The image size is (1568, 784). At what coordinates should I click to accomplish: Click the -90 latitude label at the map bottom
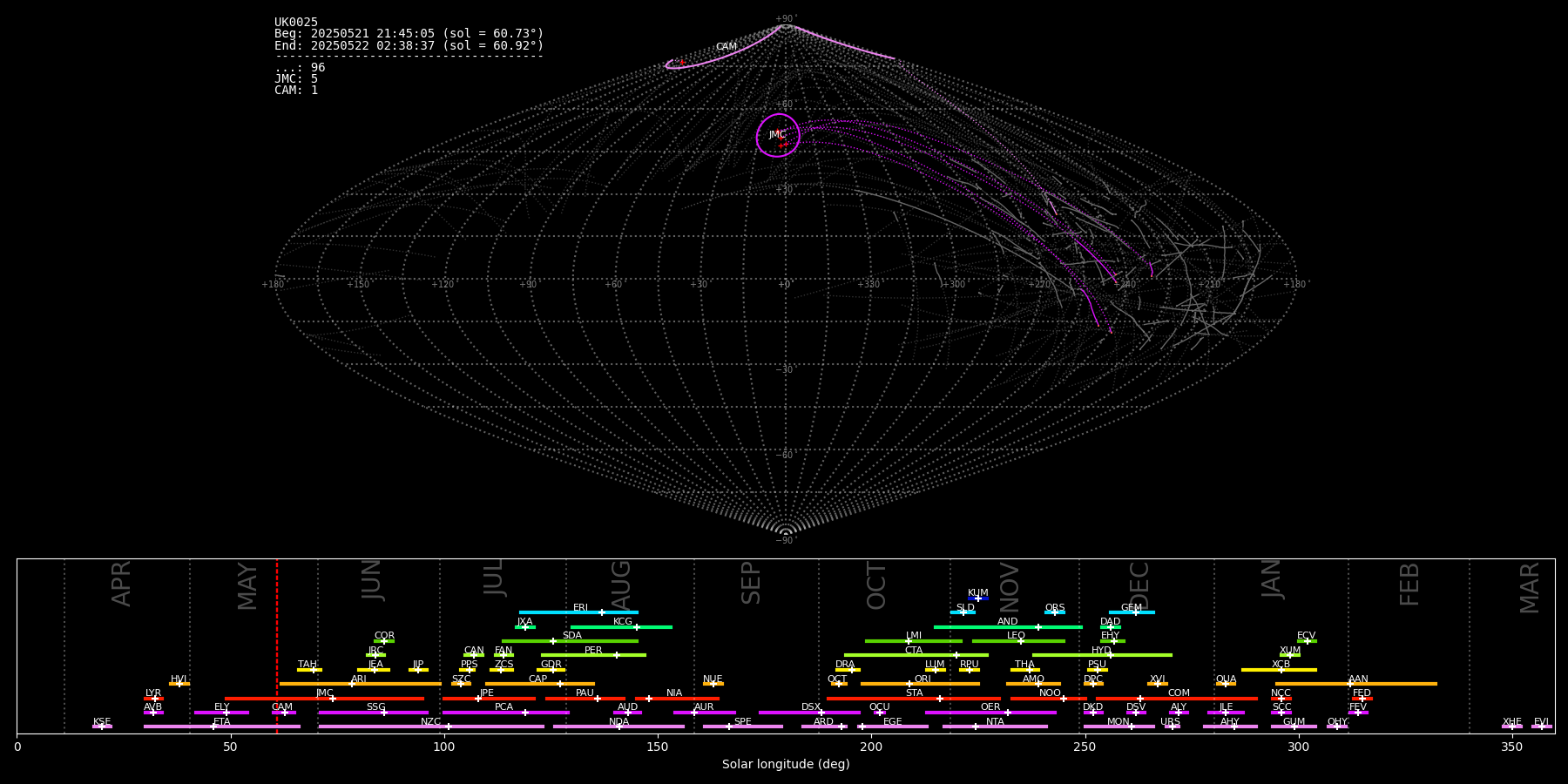point(785,541)
